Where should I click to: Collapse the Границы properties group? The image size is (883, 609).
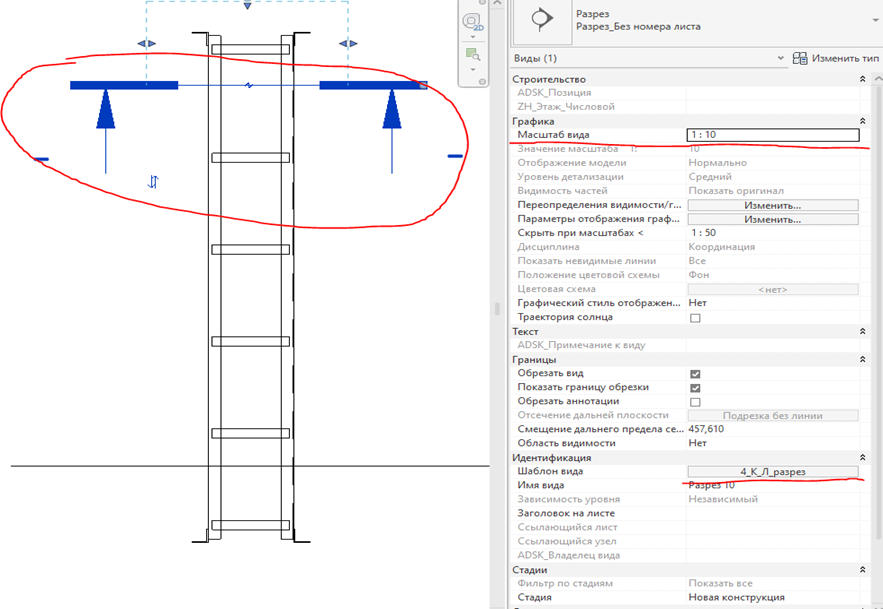coord(863,359)
